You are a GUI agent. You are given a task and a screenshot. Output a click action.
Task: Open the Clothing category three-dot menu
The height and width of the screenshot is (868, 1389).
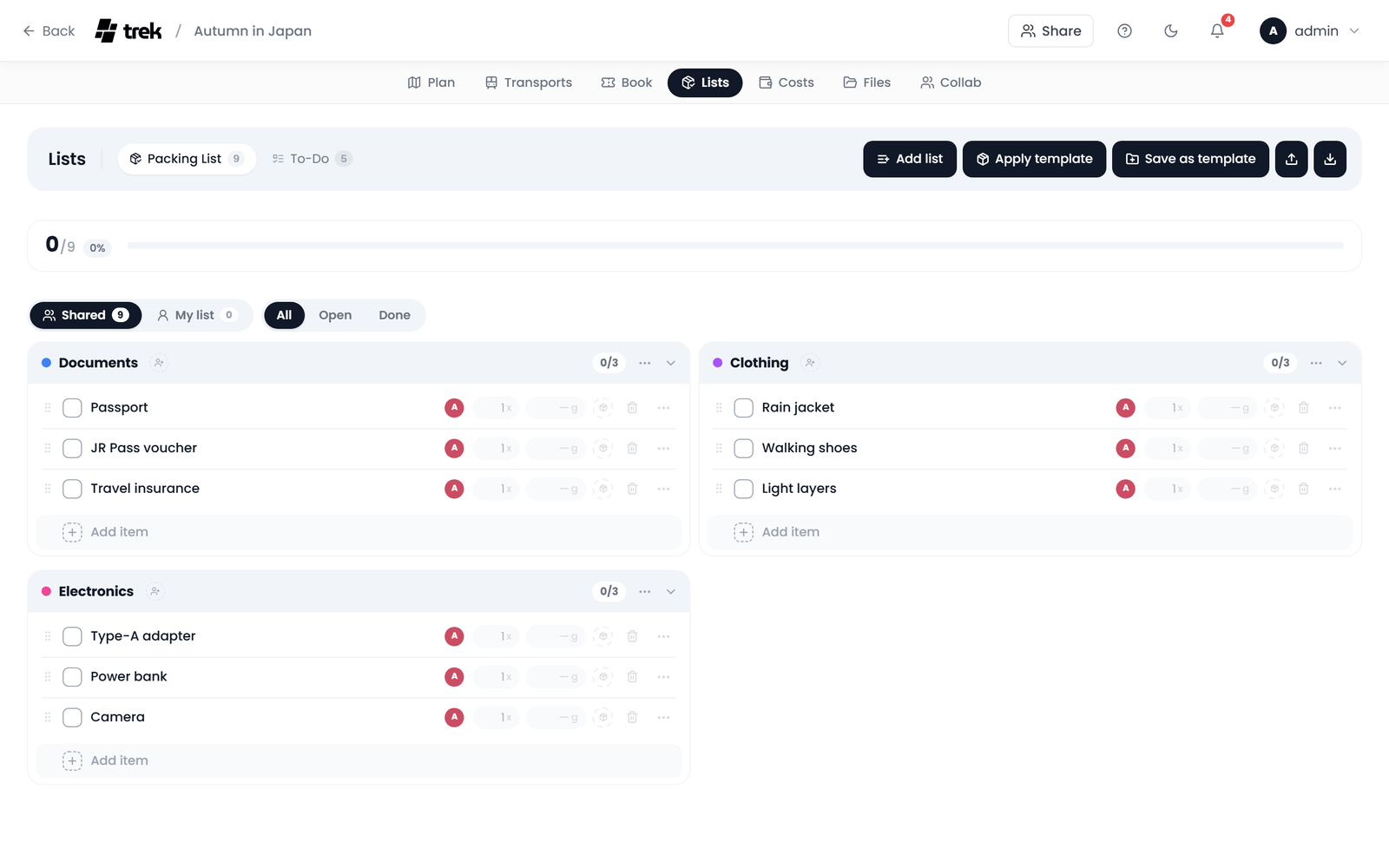click(1316, 363)
